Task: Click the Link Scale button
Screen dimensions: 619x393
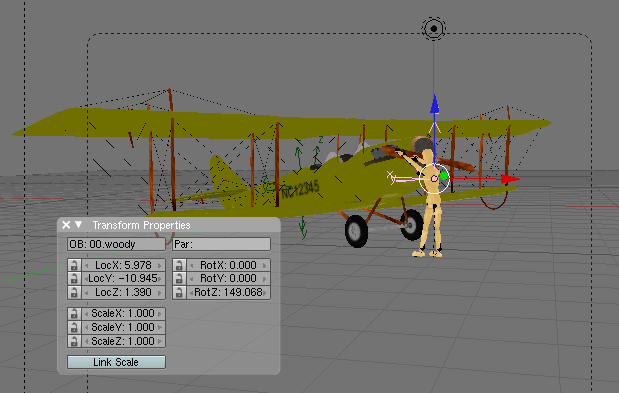Action: (116, 362)
